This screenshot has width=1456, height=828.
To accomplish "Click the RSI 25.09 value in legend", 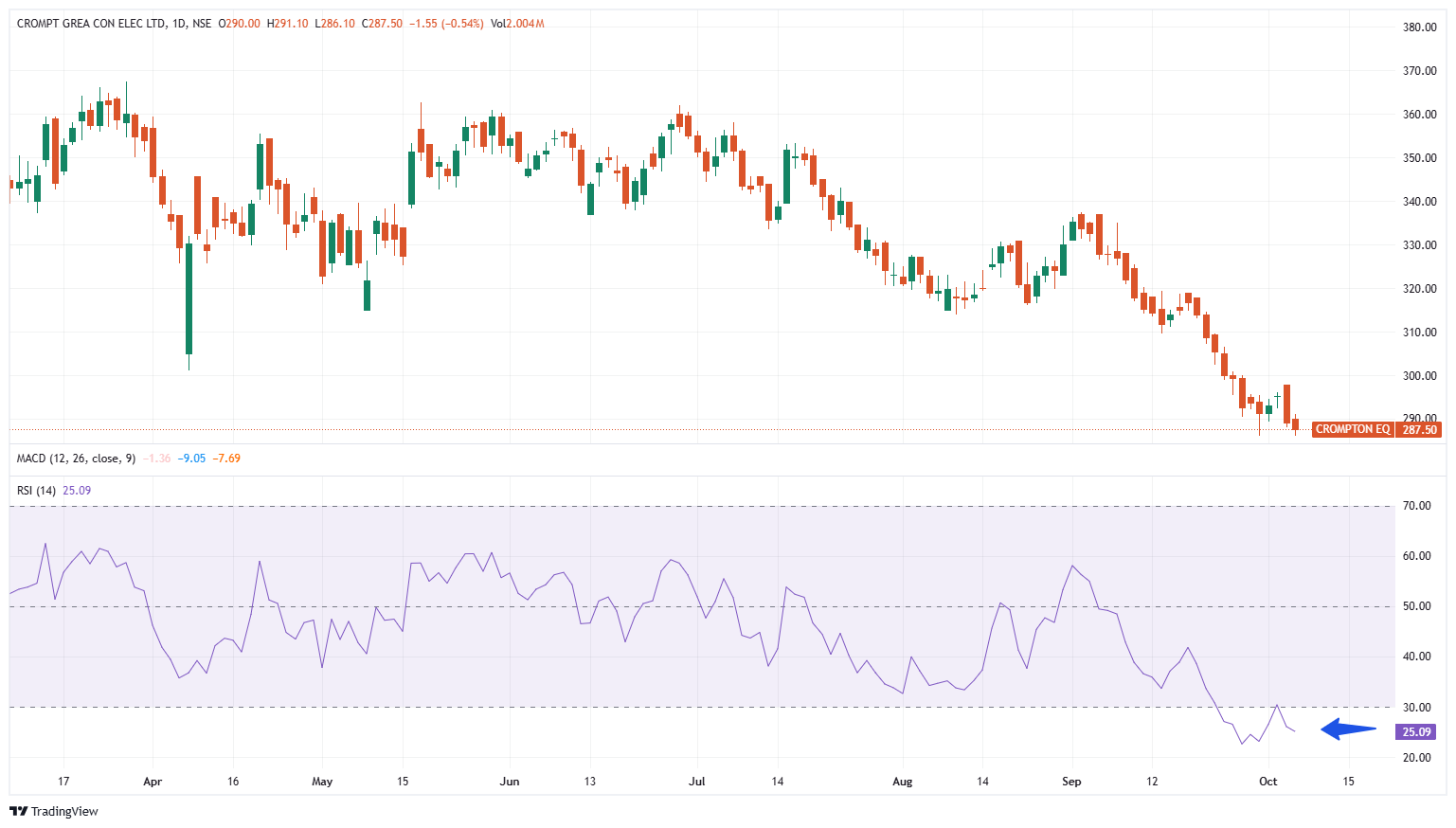I will 77,491.
